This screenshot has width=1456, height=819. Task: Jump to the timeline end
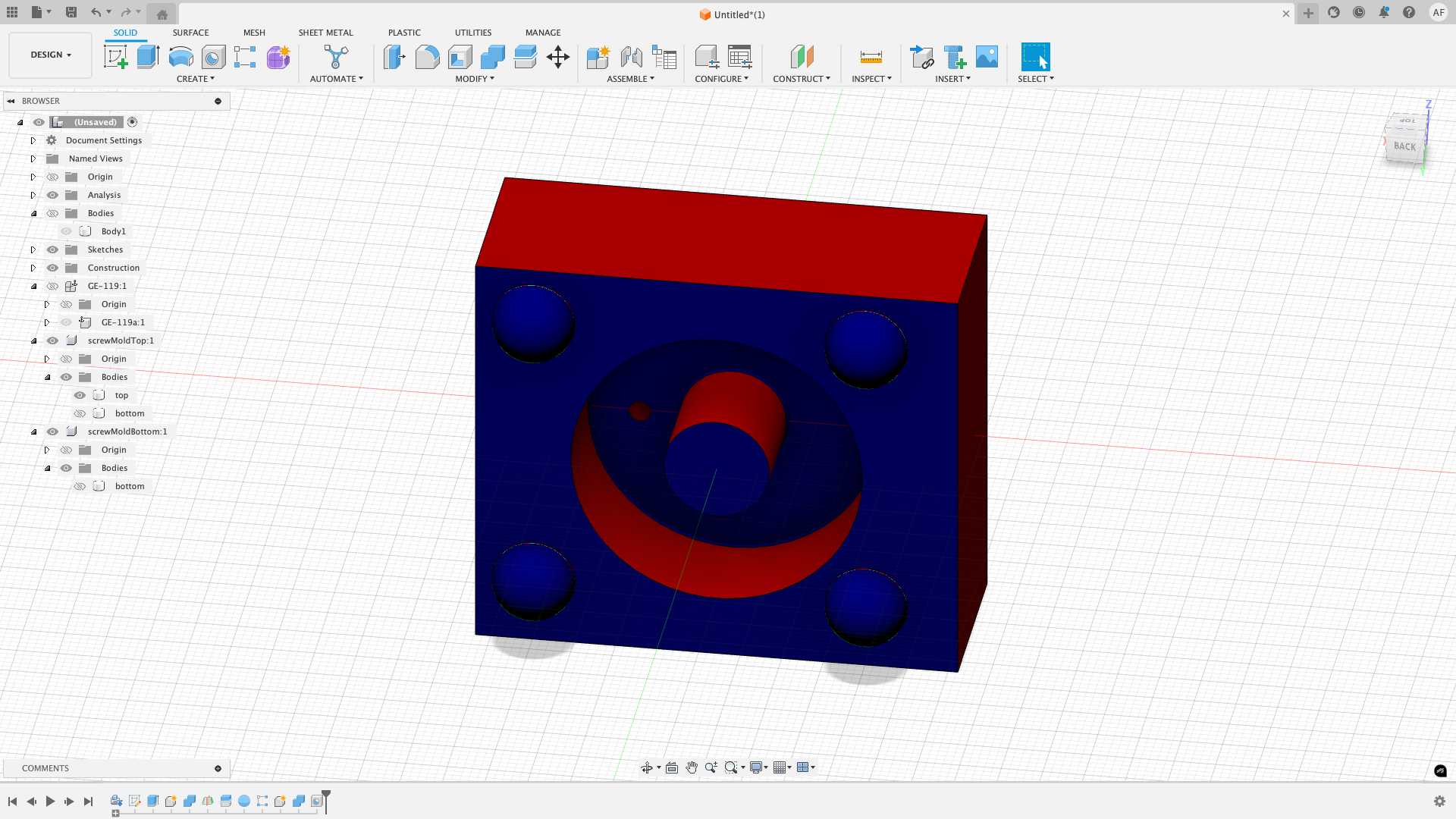(x=88, y=802)
